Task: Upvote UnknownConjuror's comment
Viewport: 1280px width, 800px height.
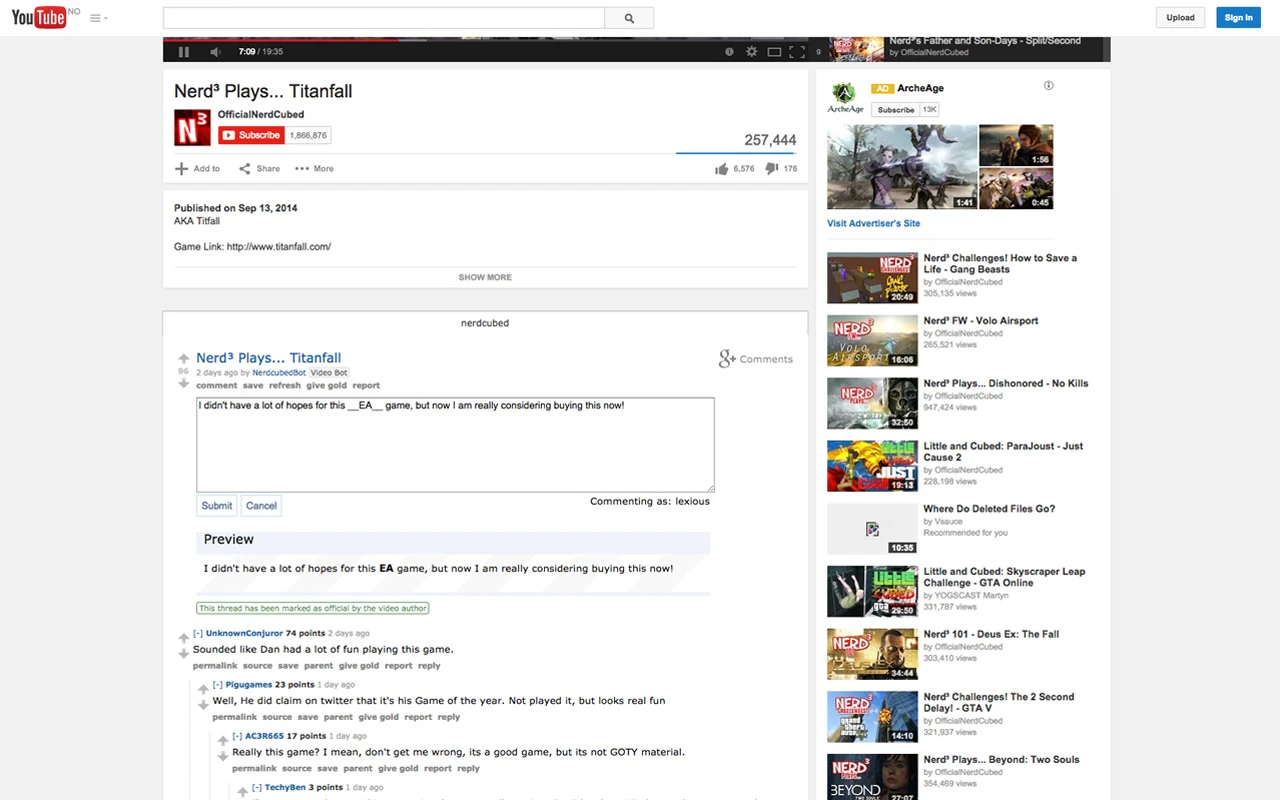Action: [184, 637]
